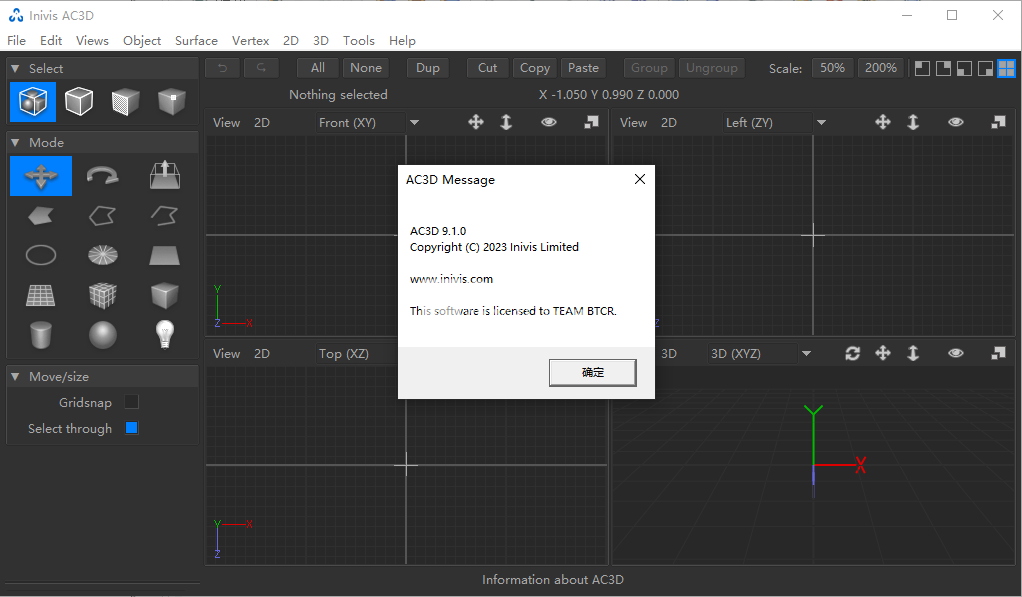The width and height of the screenshot is (1022, 597).
Task: Select the Surface selection mode cube icon
Action: pyautogui.click(x=125, y=102)
